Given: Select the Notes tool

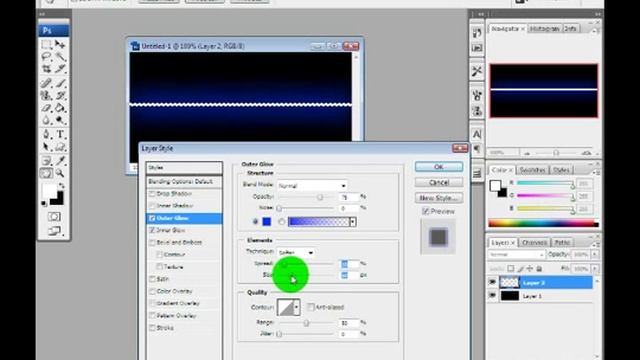Looking at the screenshot, I should click(46, 160).
